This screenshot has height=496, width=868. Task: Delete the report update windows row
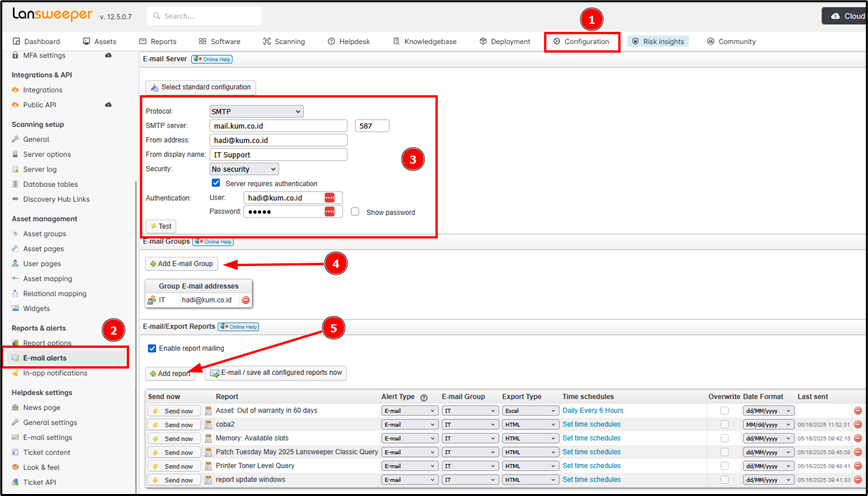858,480
